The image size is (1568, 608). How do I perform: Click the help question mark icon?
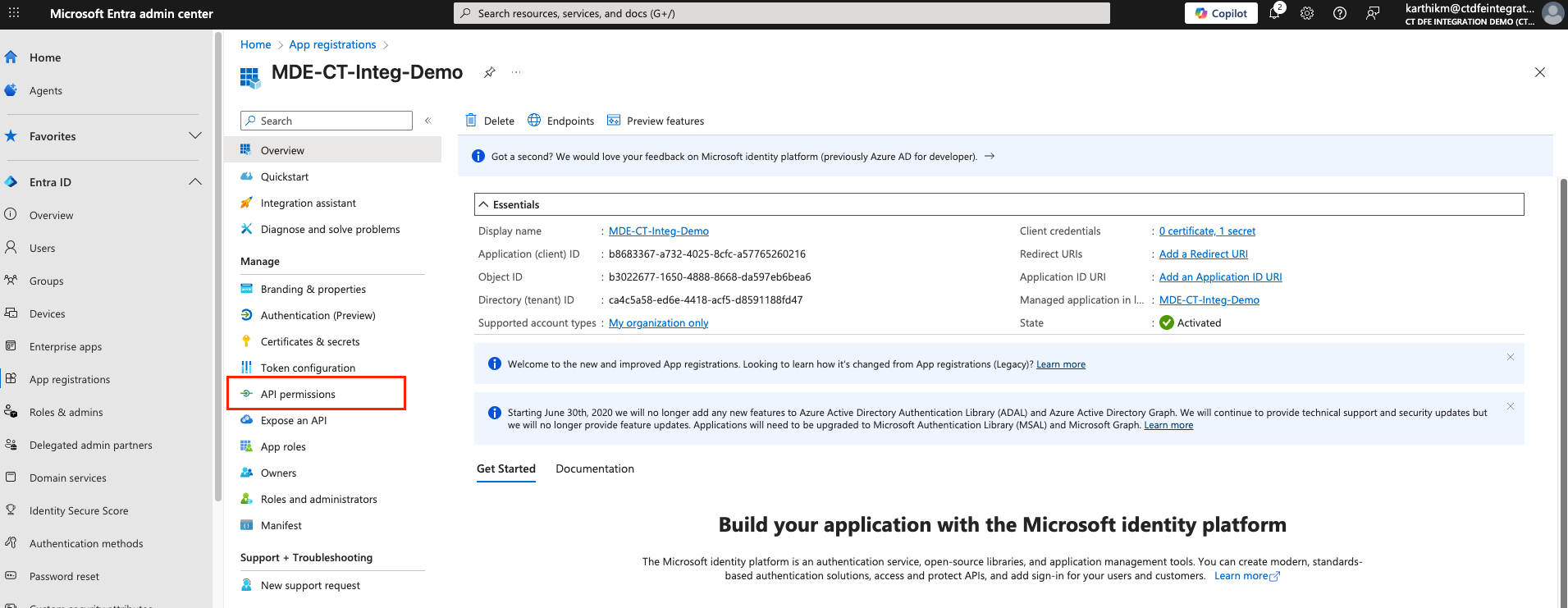1340,13
